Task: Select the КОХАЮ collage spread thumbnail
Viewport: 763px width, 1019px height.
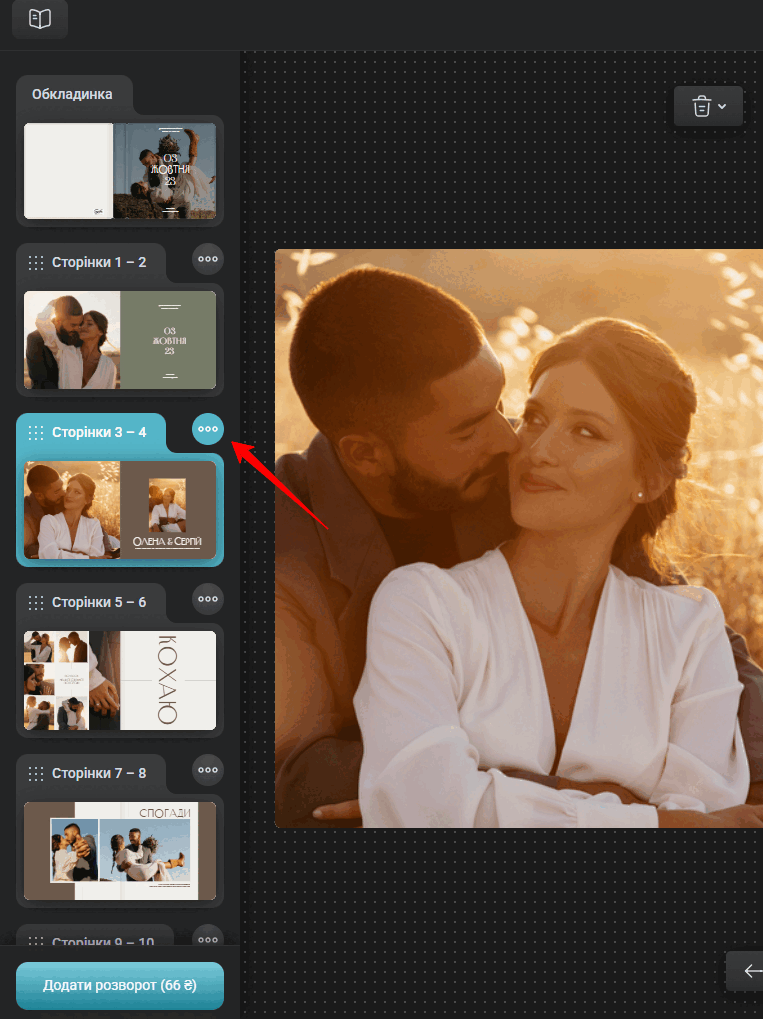Action: pyautogui.click(x=120, y=680)
